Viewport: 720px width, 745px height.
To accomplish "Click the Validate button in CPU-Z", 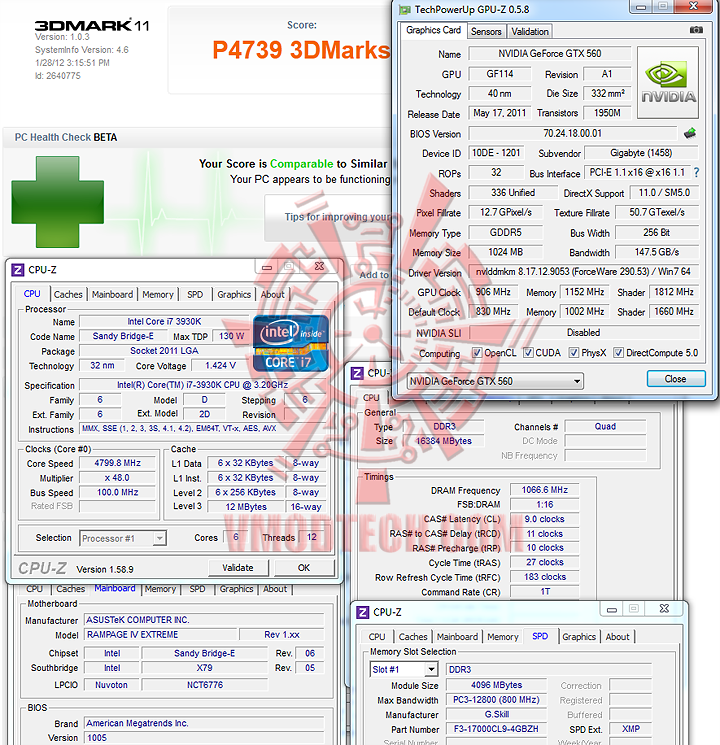I will [238, 568].
